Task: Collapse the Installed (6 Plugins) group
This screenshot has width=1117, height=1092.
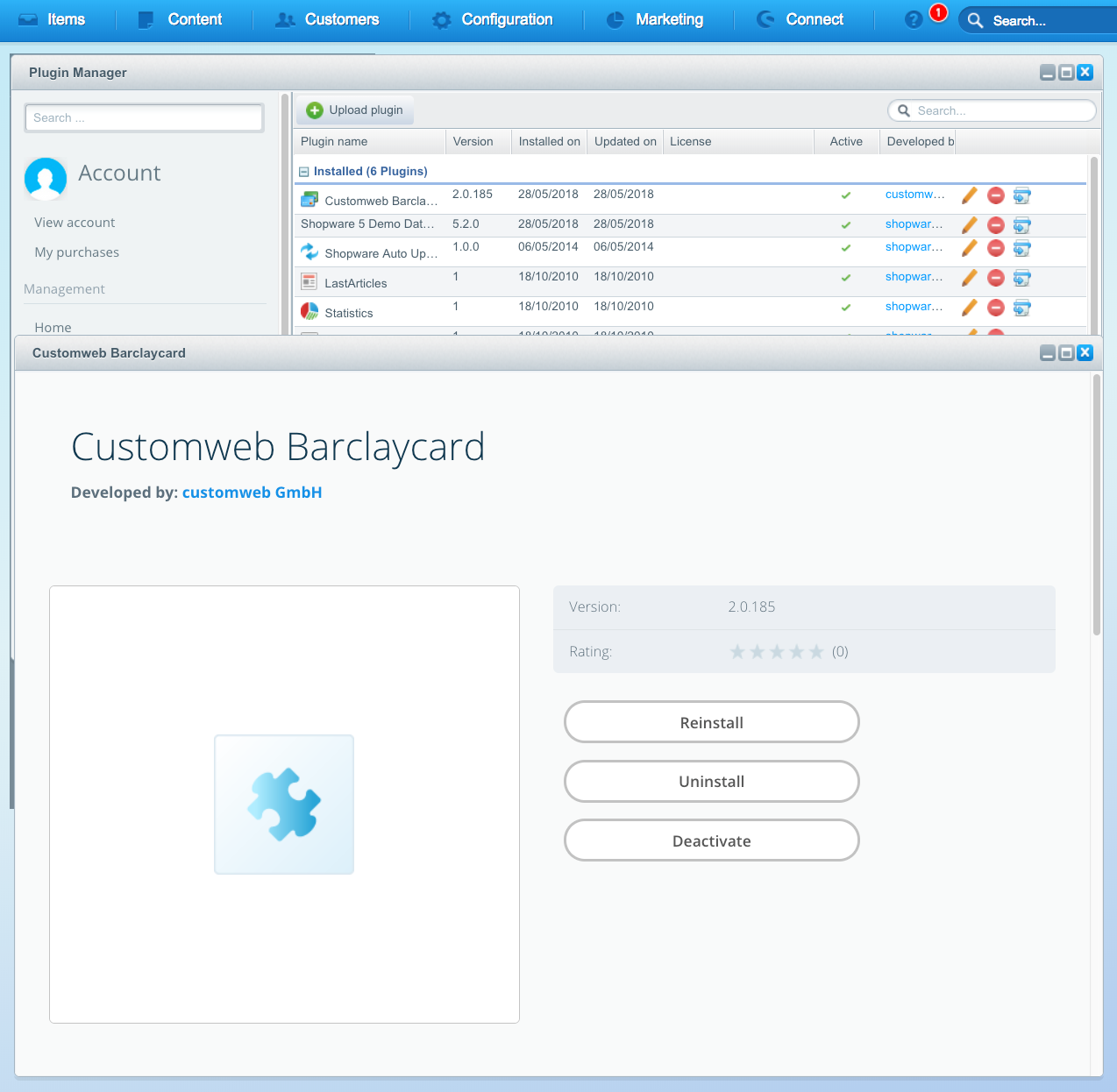Action: pyautogui.click(x=304, y=172)
